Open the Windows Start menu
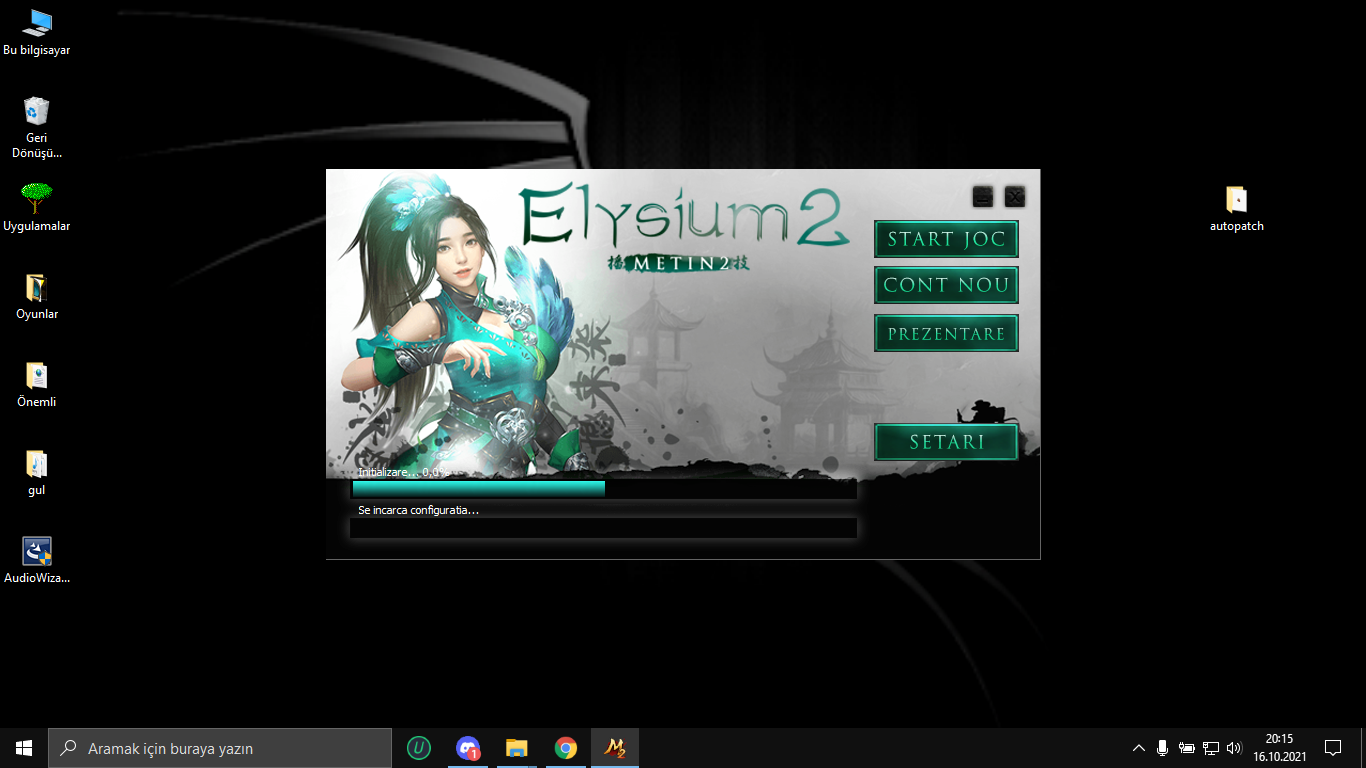The height and width of the screenshot is (768, 1366). pyautogui.click(x=24, y=748)
